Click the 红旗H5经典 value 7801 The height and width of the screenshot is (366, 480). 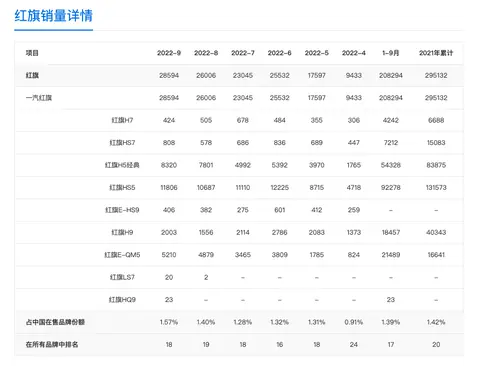[206, 165]
